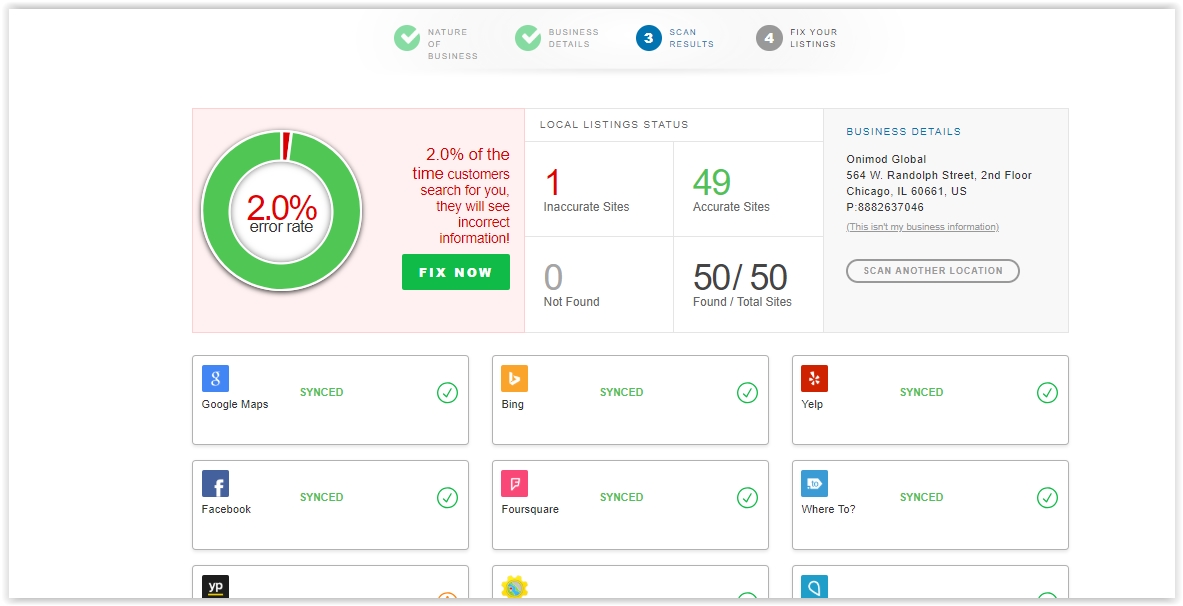Click the green Fix Now button
1183x606 pixels.
[x=456, y=272]
